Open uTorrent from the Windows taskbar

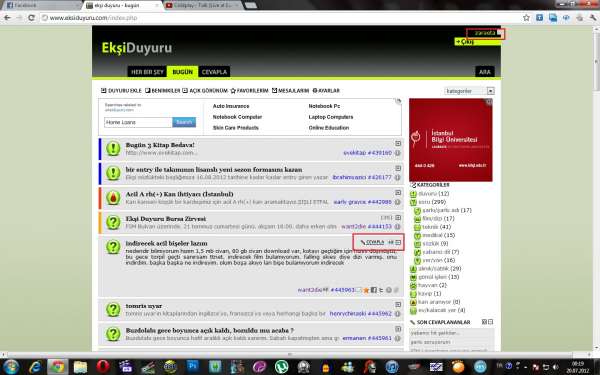[282, 367]
